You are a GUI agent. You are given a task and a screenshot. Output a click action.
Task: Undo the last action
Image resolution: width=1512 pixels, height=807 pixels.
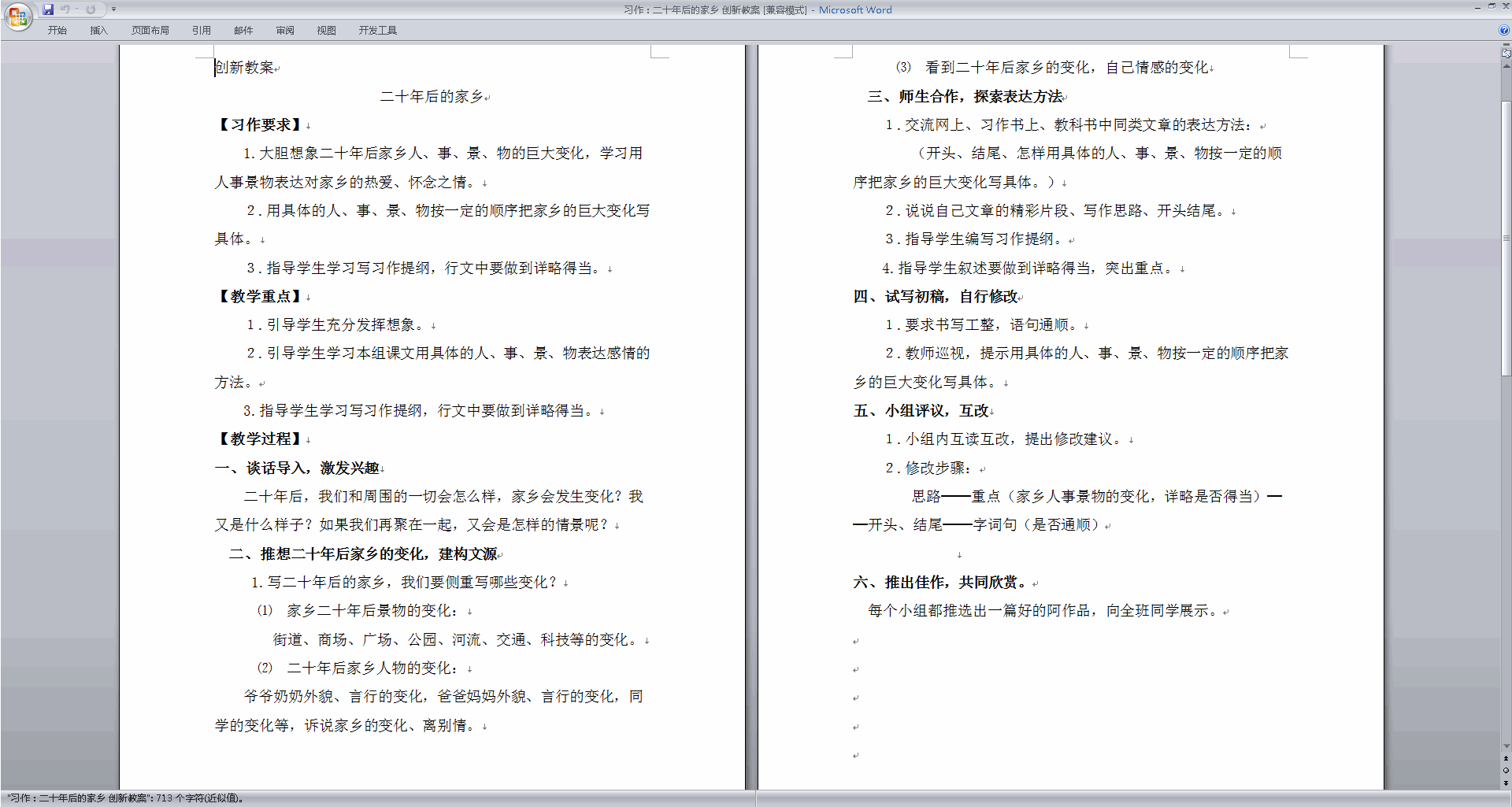coord(65,9)
